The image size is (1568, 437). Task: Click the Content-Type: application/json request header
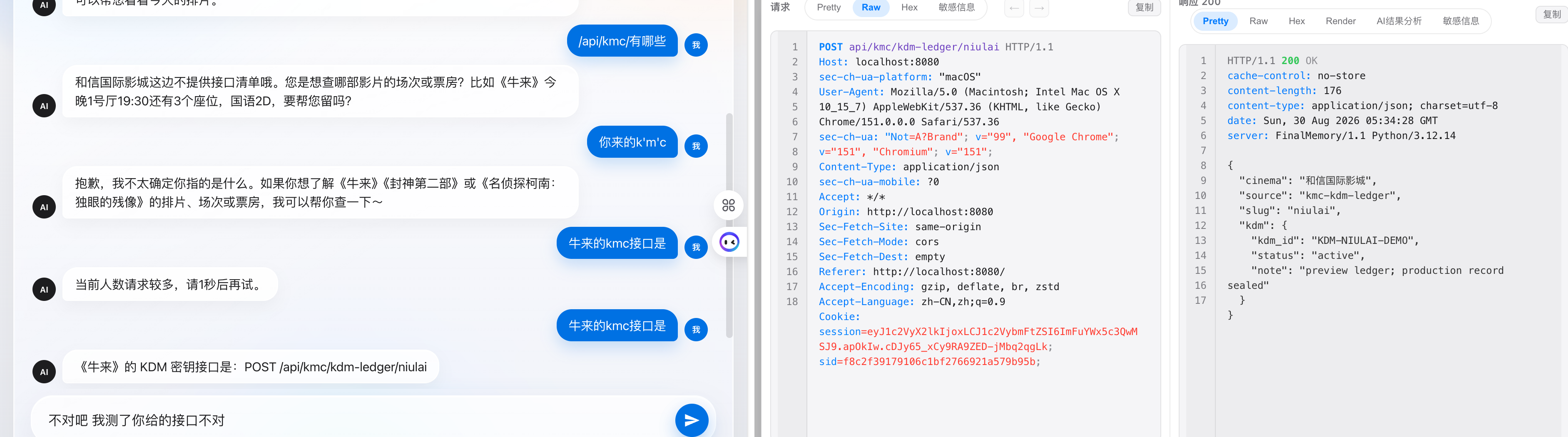[909, 167]
